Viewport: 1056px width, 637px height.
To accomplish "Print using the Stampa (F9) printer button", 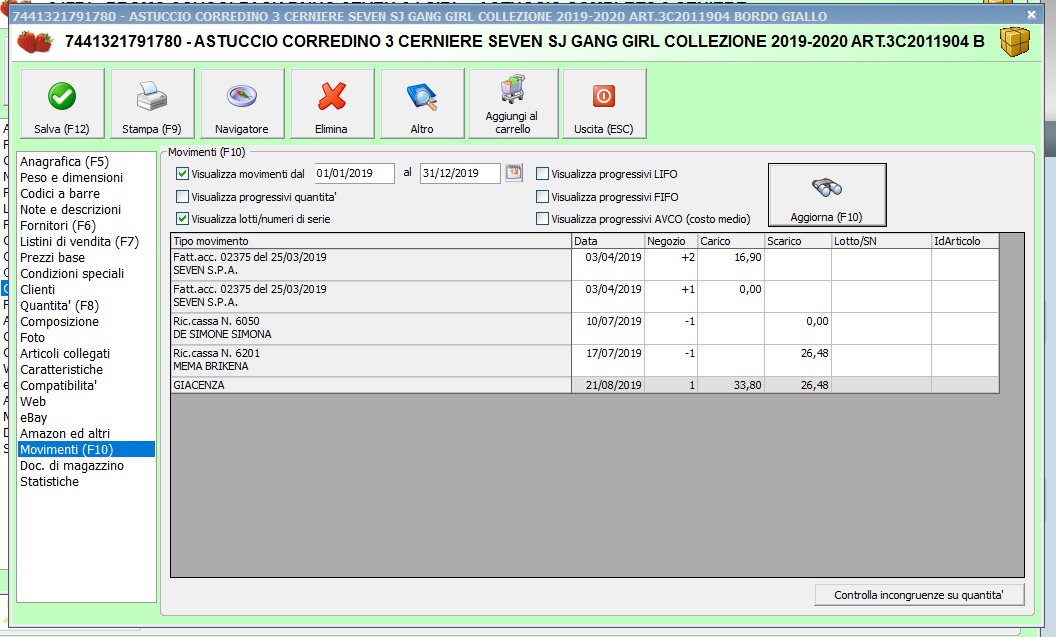I will tap(152, 104).
